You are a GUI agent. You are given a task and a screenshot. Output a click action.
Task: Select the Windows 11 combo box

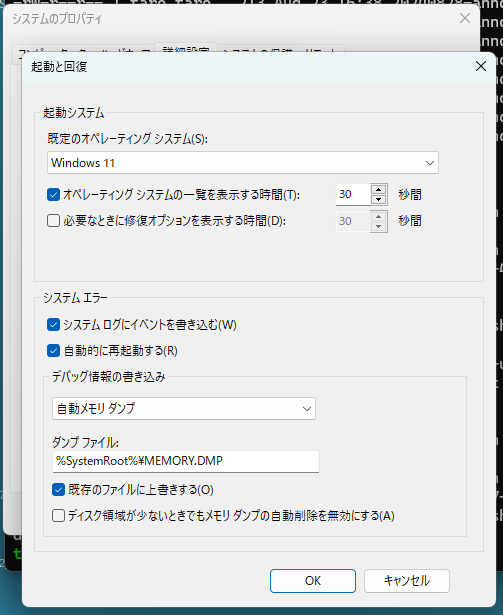pyautogui.click(x=243, y=163)
